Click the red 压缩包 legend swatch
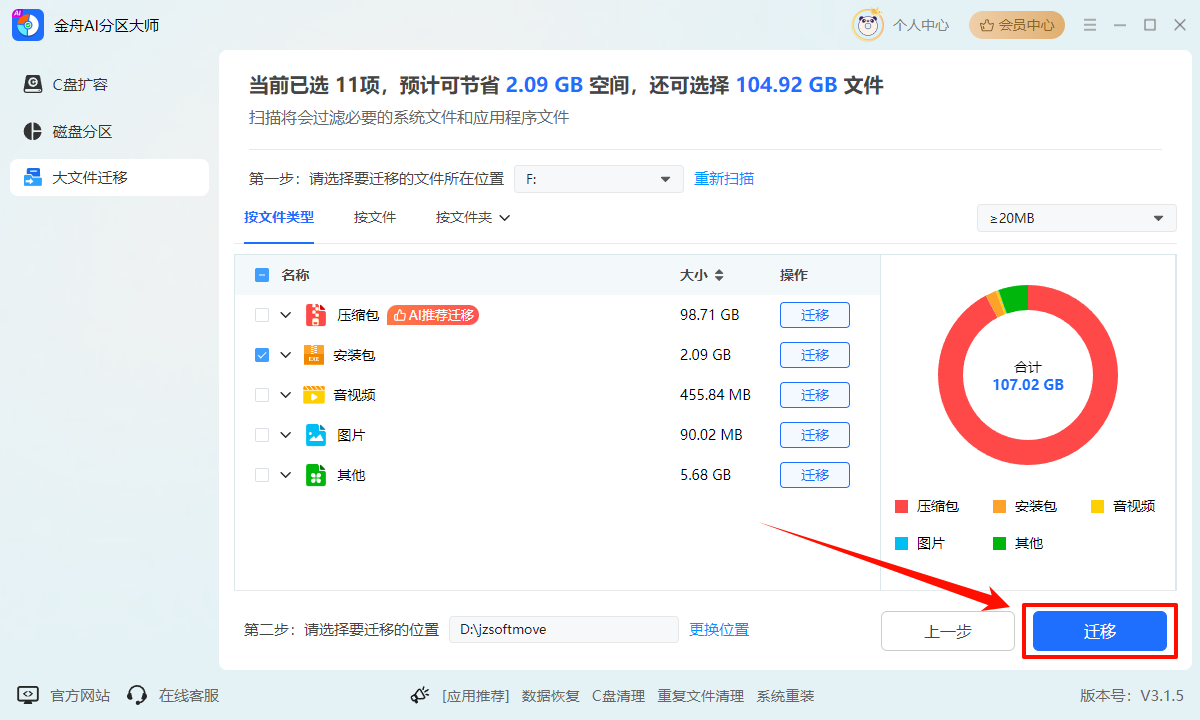 pyautogui.click(x=901, y=506)
